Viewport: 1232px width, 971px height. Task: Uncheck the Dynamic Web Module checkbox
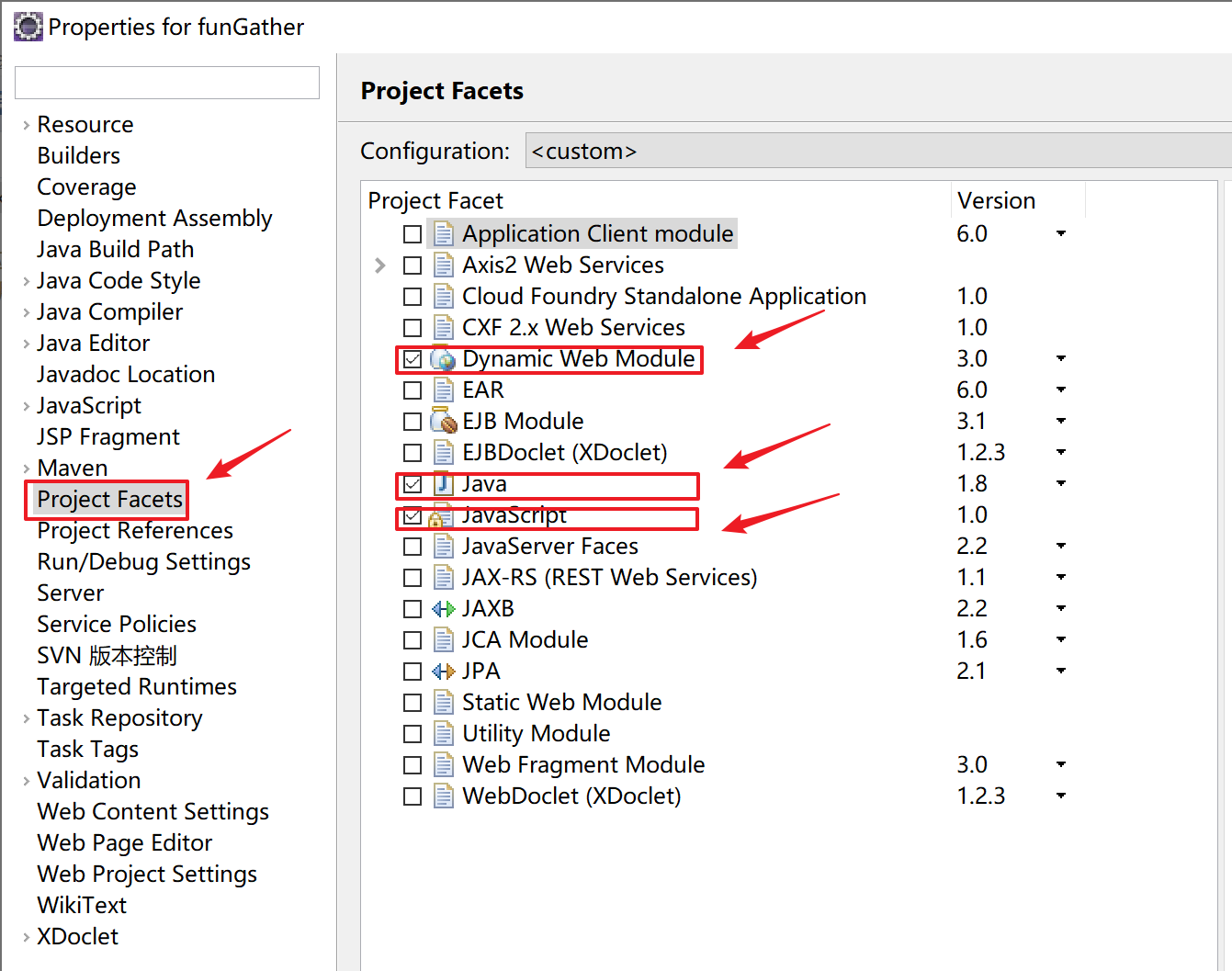tap(413, 359)
